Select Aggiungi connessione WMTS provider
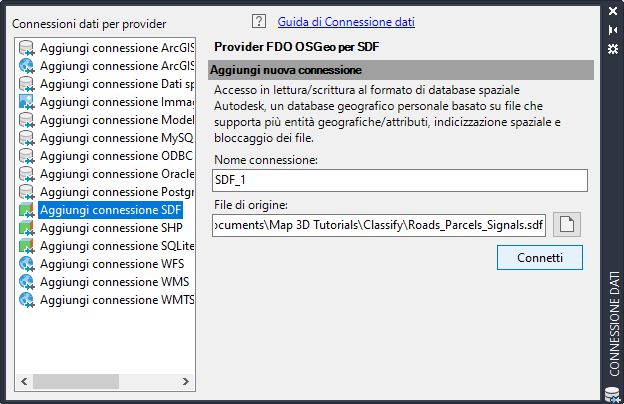624x404 pixels. (x=115, y=300)
